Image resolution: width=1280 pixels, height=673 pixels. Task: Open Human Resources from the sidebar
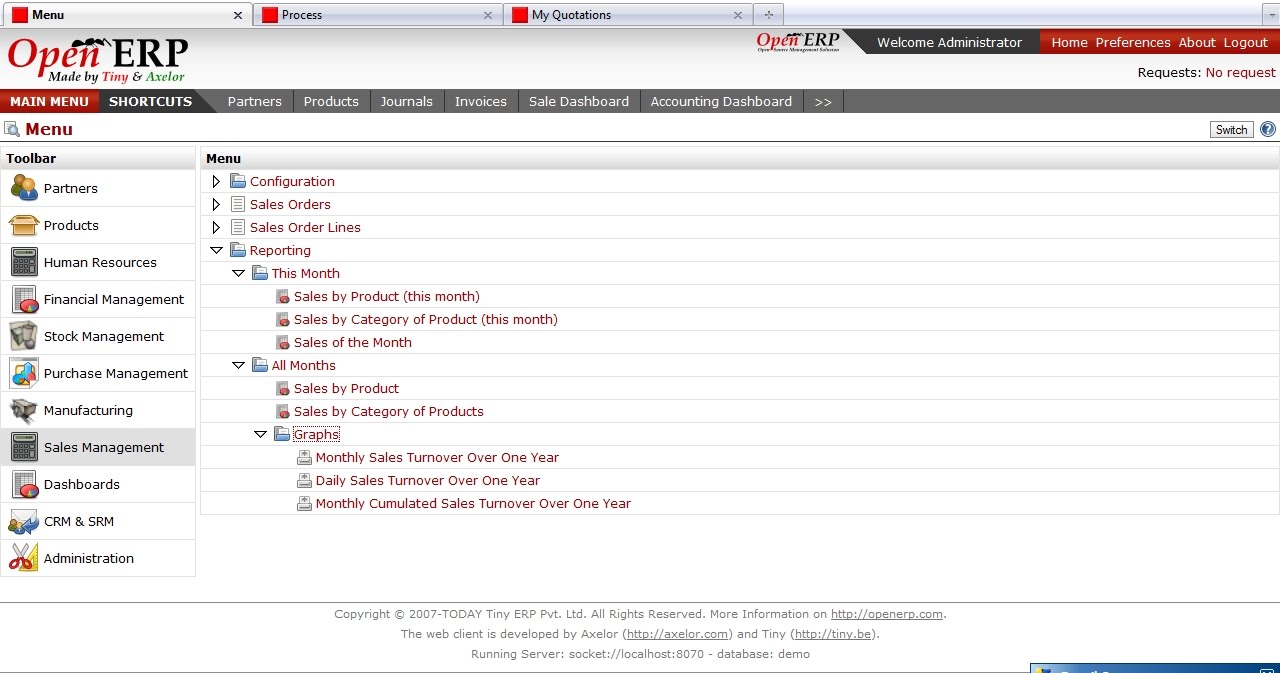pyautogui.click(x=23, y=262)
